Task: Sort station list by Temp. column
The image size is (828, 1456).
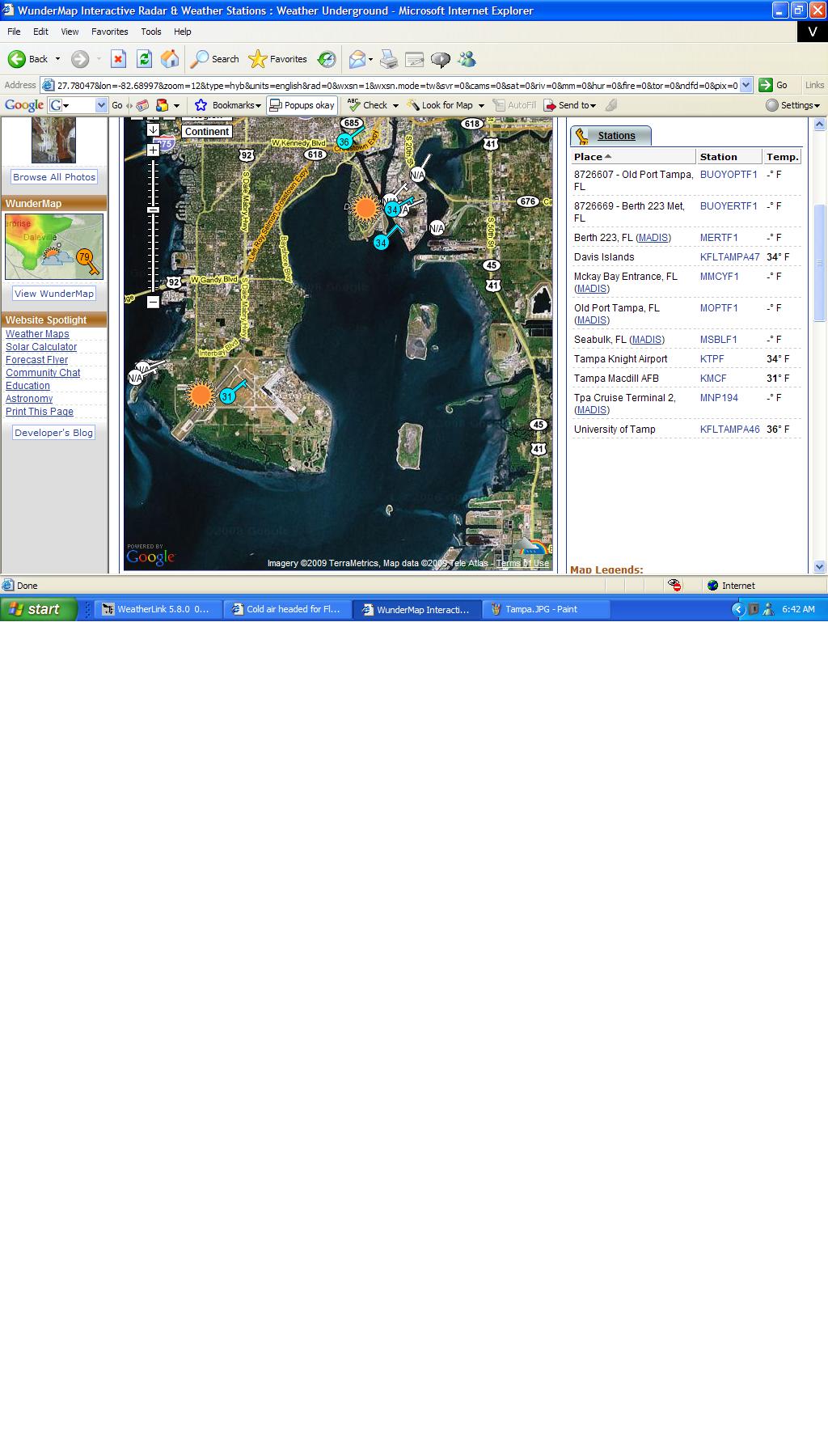Action: coord(782,157)
